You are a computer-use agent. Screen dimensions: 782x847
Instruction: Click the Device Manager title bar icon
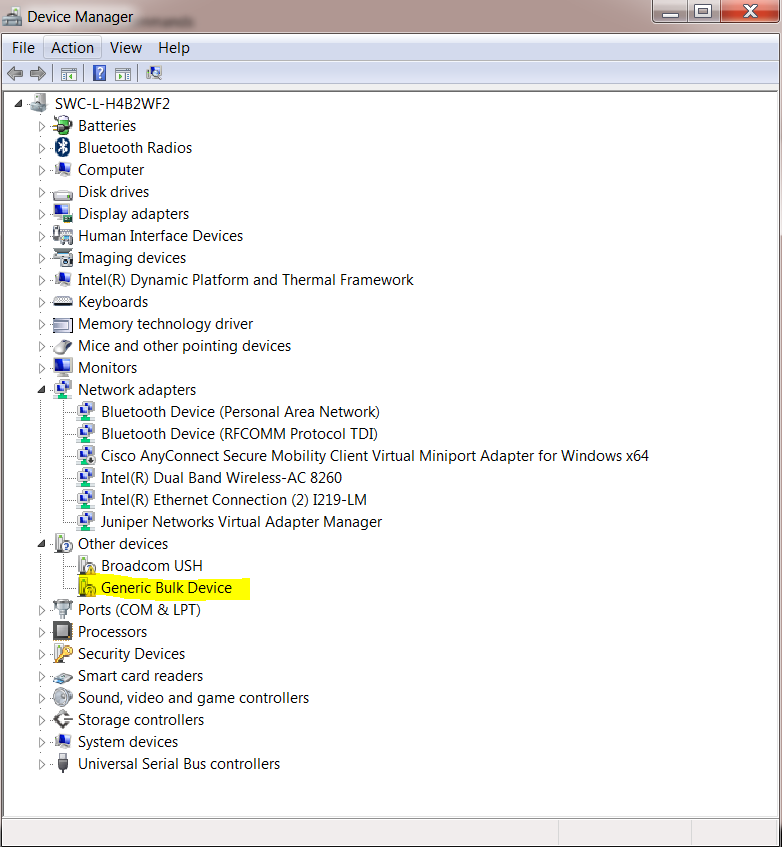[12, 17]
